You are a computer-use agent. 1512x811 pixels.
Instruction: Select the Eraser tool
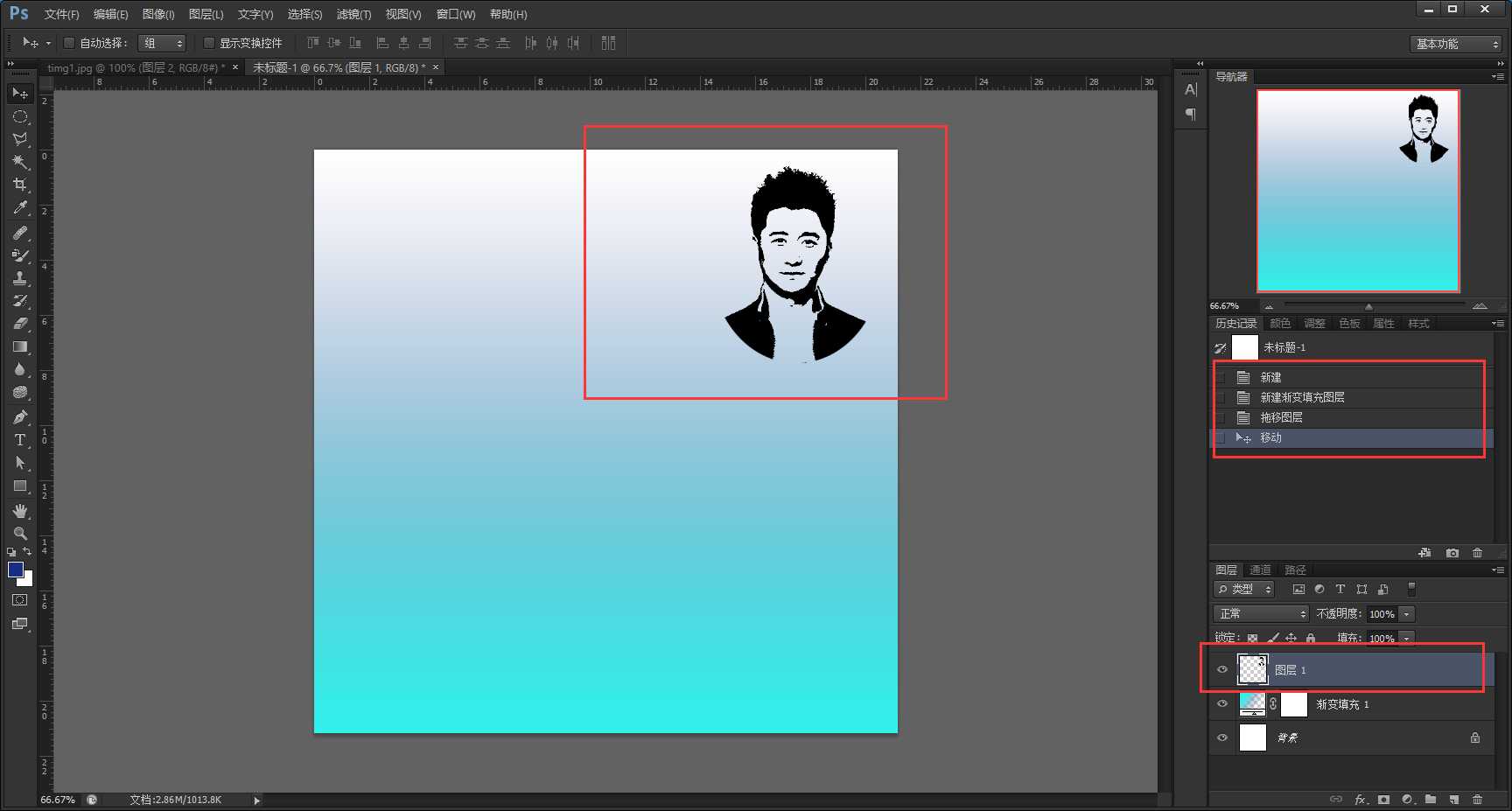pyautogui.click(x=20, y=324)
